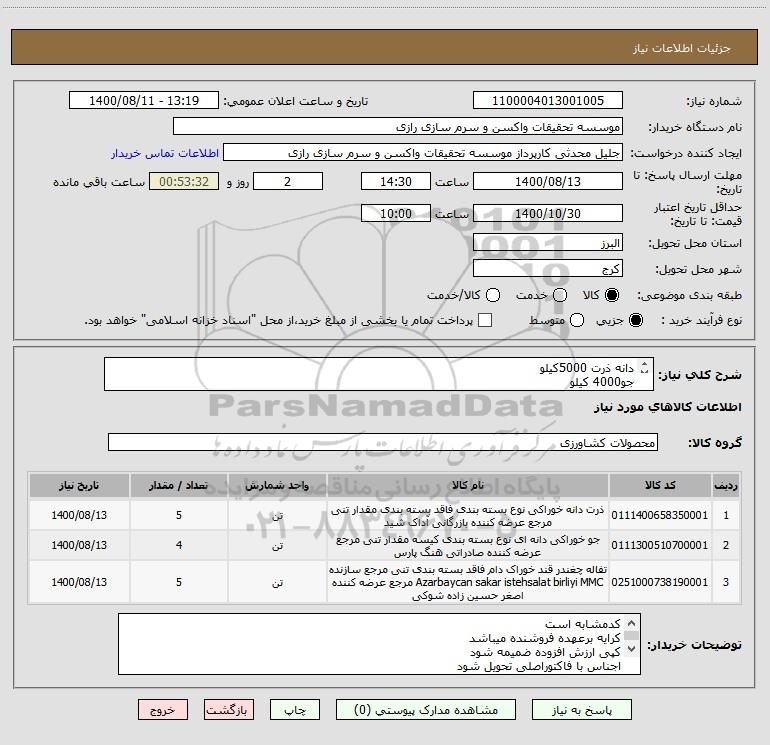Image resolution: width=770 pixels, height=745 pixels.
Task: Click price validity time 10:00 field
Action: click(396, 213)
